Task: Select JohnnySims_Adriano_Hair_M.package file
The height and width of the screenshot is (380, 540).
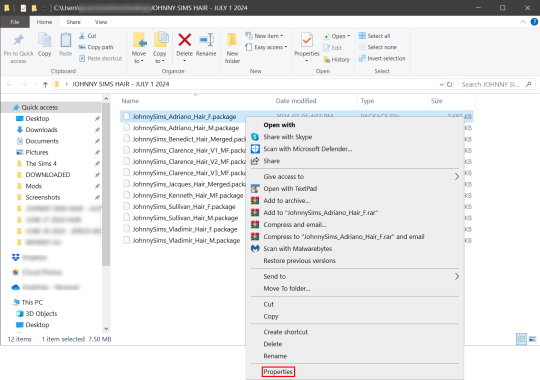Action: [186, 128]
